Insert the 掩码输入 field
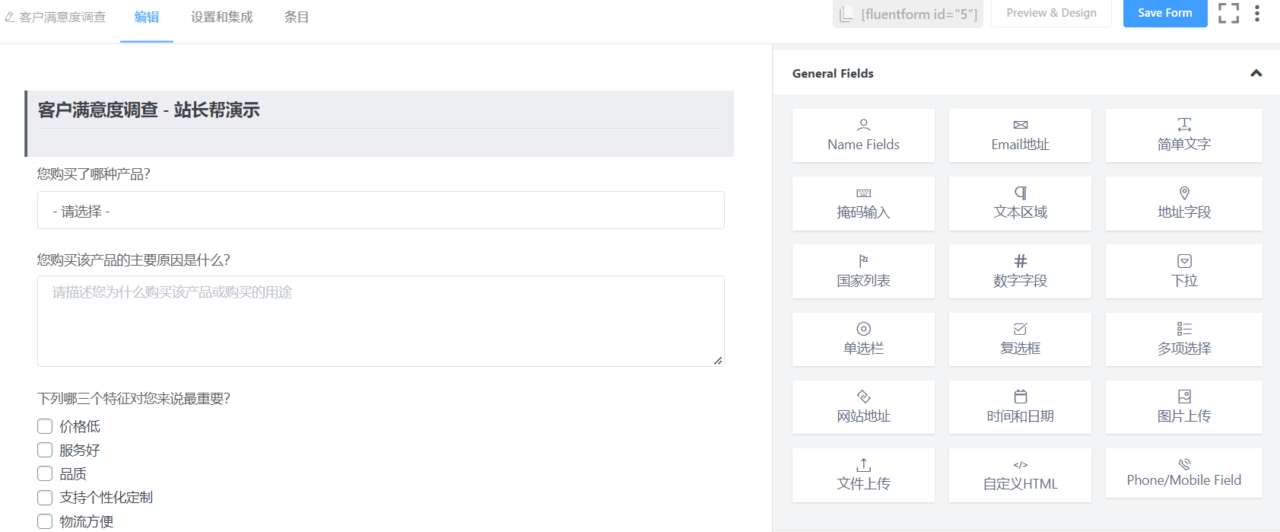 click(863, 203)
